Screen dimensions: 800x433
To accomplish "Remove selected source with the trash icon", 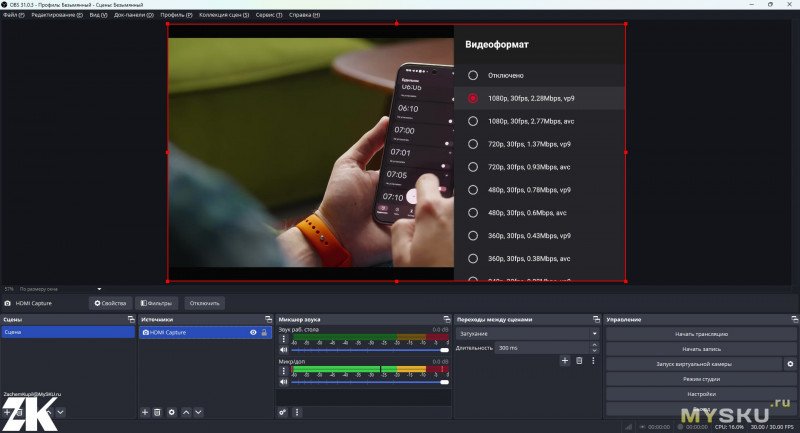I will coord(158,412).
